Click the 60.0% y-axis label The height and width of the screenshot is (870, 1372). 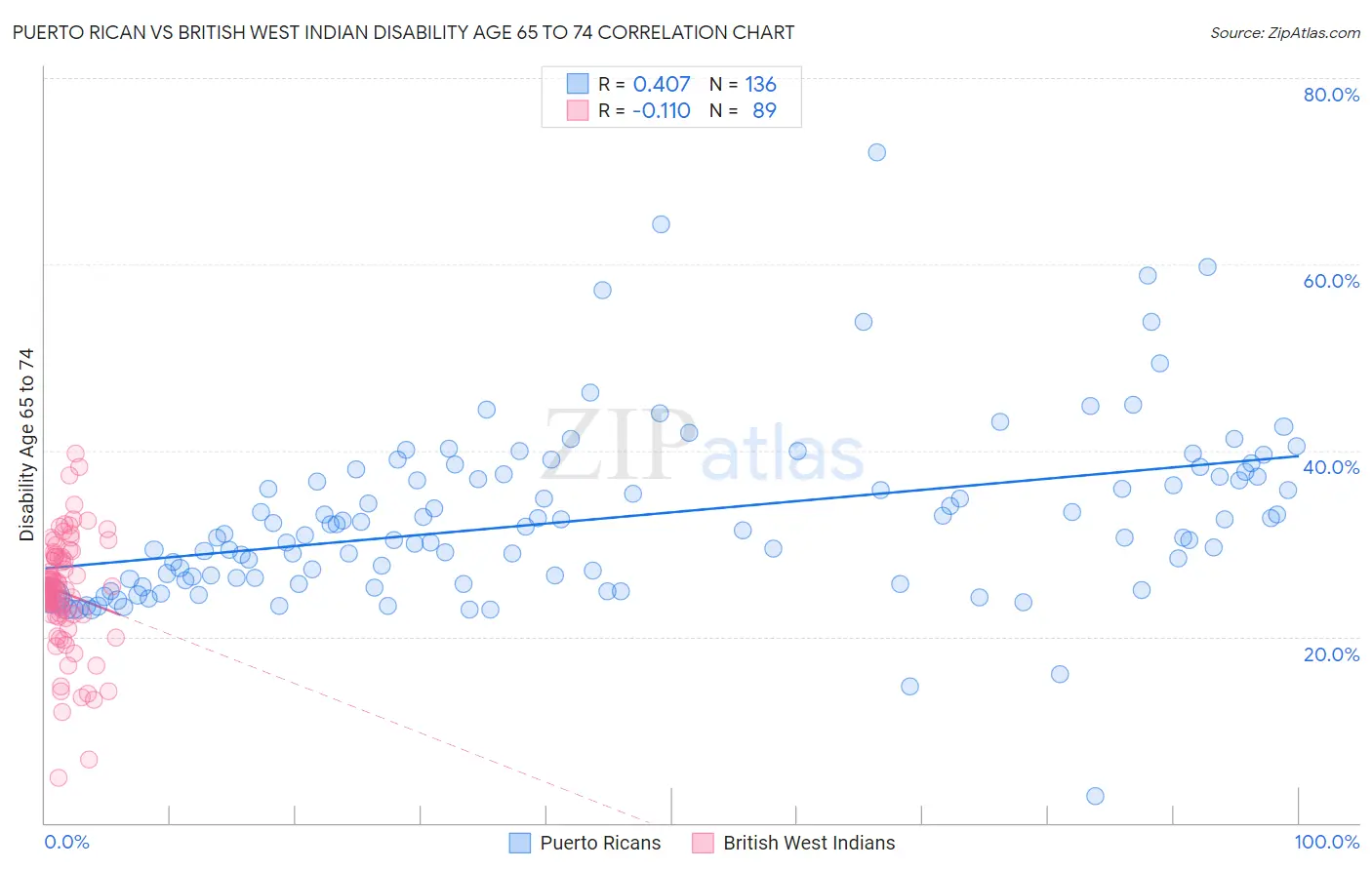[x=1331, y=281]
